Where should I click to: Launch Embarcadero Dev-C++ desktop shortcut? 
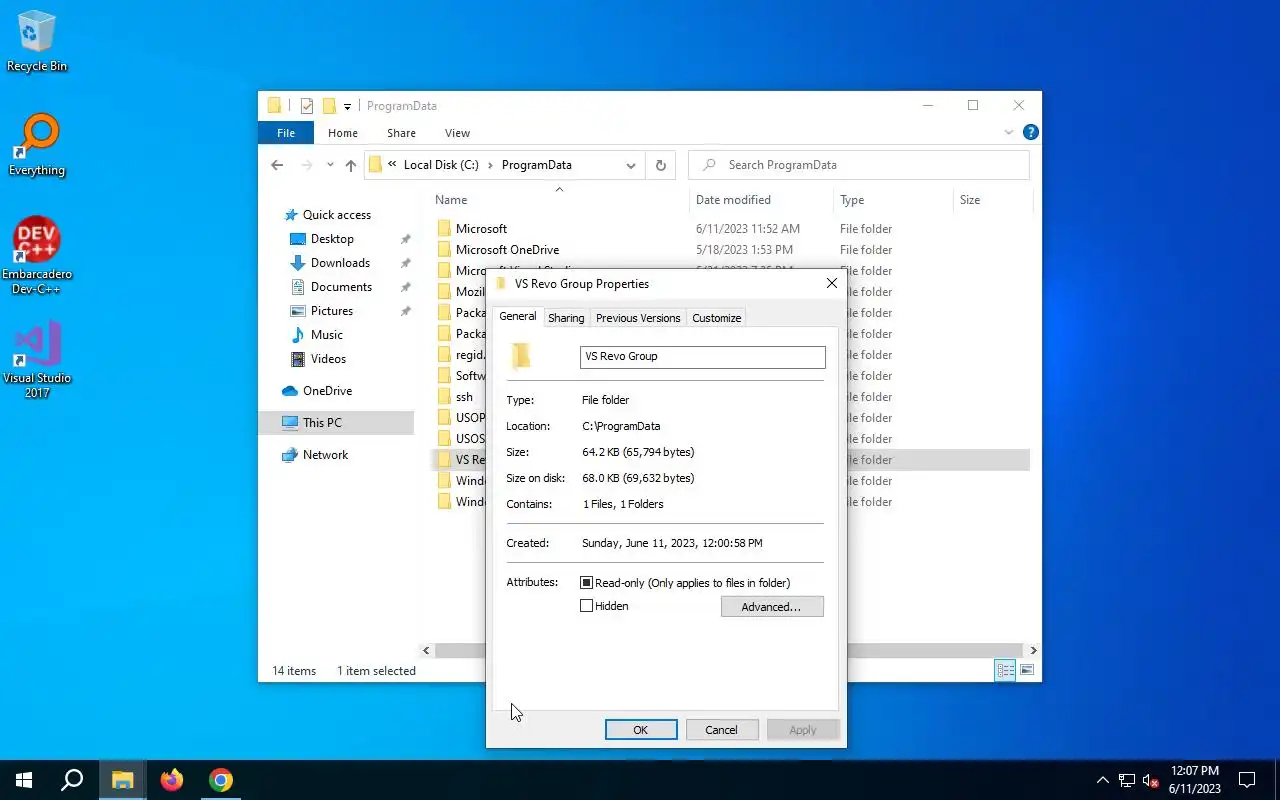[37, 255]
